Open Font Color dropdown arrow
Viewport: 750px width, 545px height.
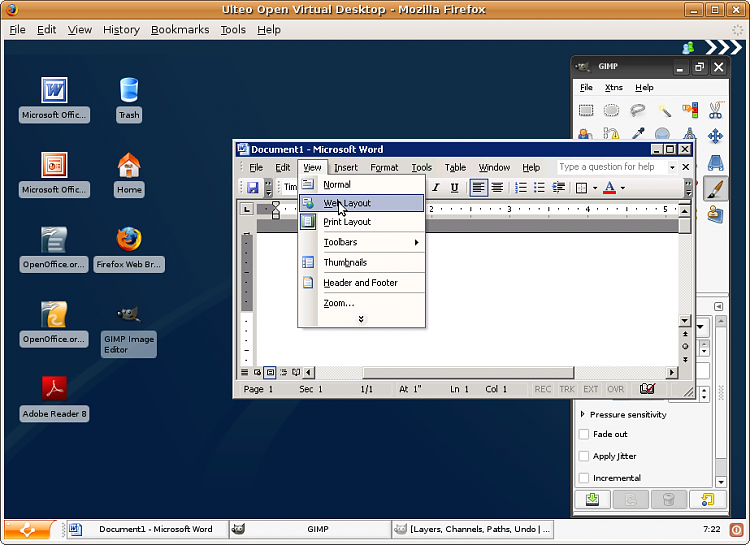623,188
